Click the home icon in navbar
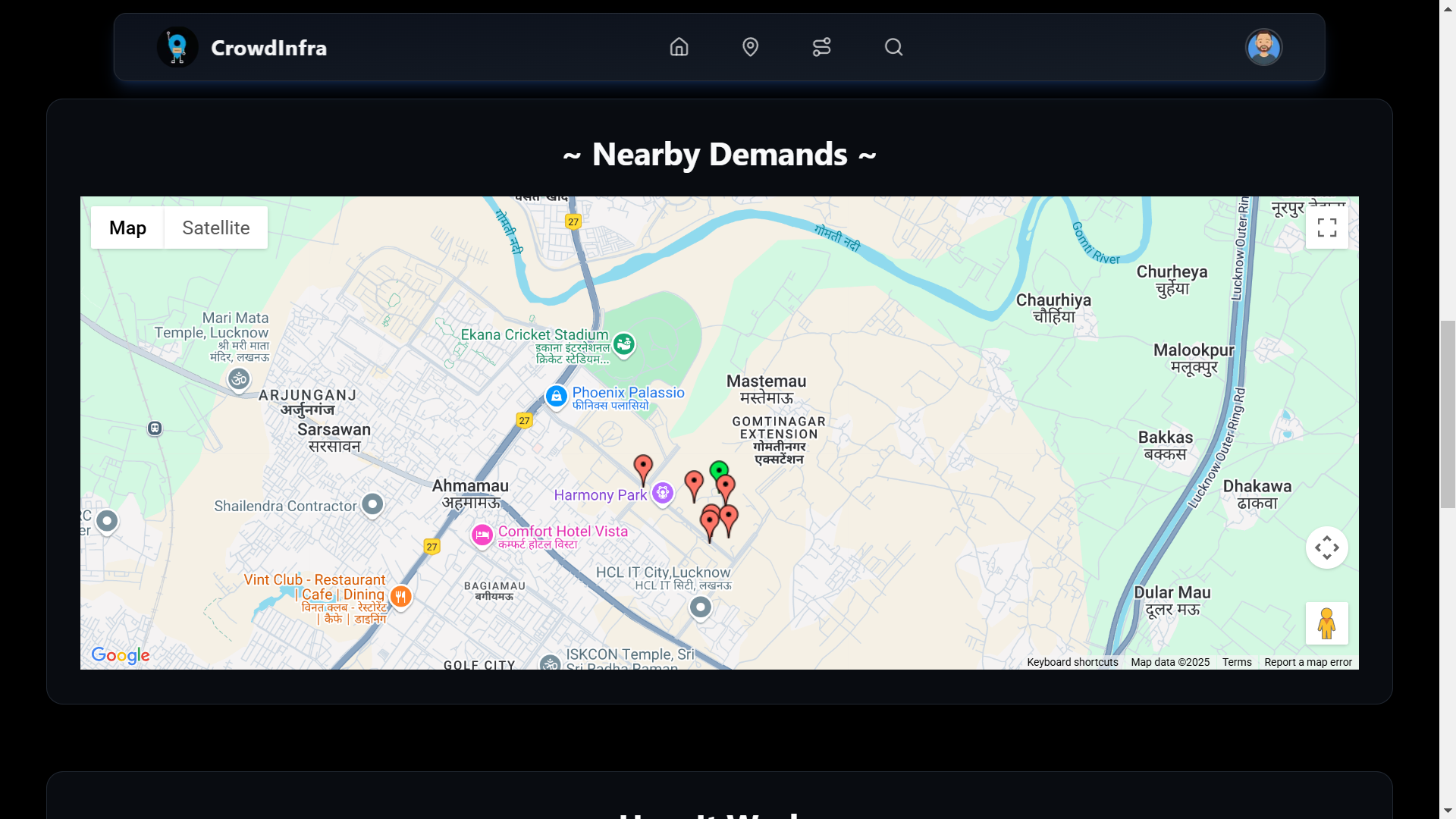Image resolution: width=1456 pixels, height=819 pixels. pyautogui.click(x=679, y=47)
